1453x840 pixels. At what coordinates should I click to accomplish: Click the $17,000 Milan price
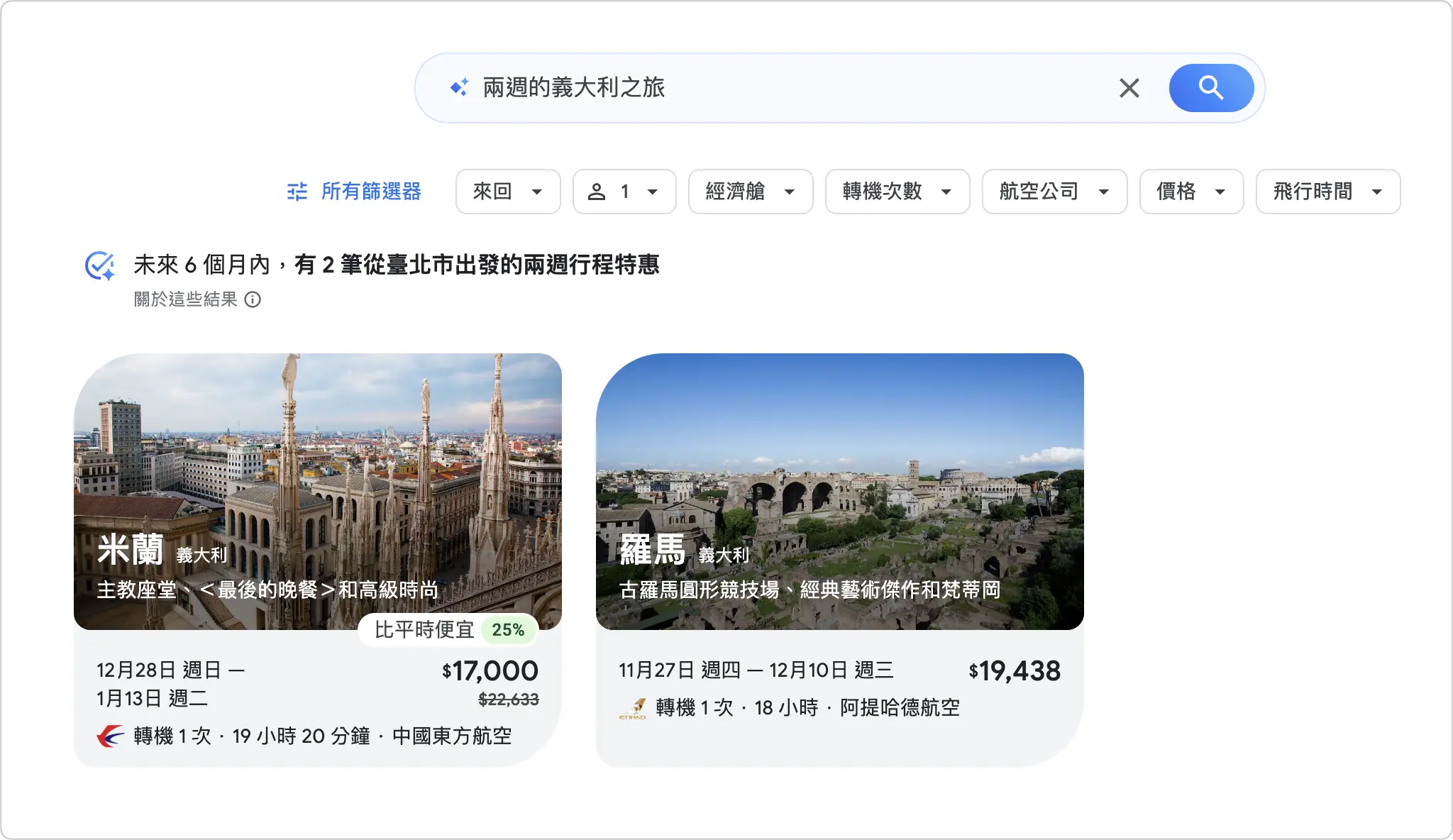coord(490,670)
